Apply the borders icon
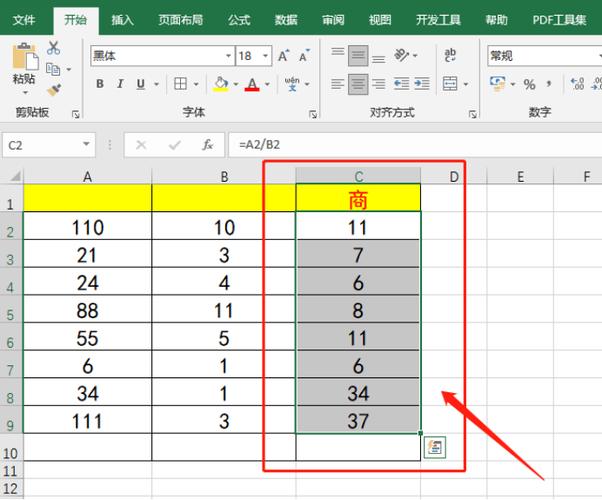602x500 pixels. pyautogui.click(x=180, y=83)
